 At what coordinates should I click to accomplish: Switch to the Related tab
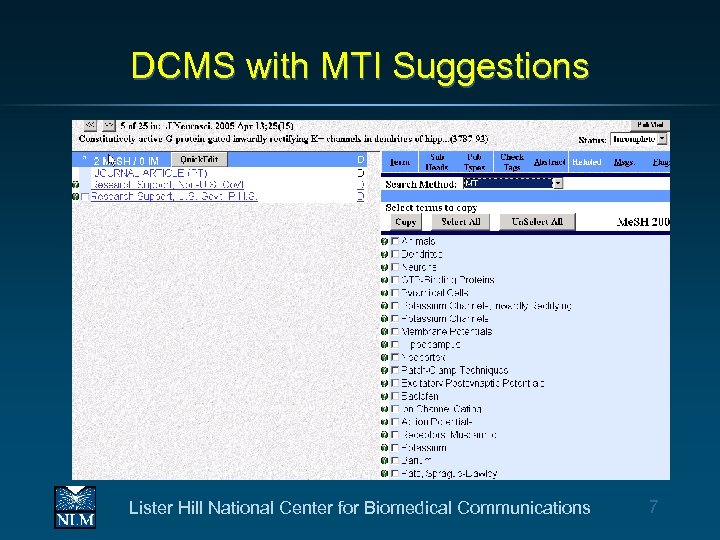point(587,162)
